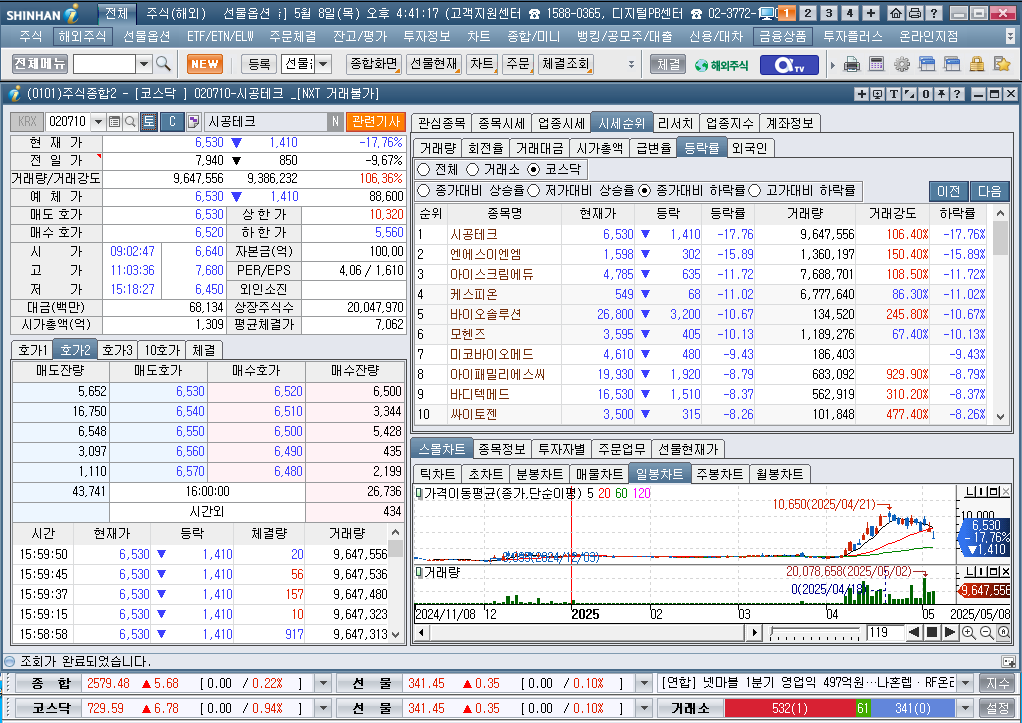The image size is (1022, 723).
Task: Click the question mark help icon in window title bar
Action: point(957,94)
